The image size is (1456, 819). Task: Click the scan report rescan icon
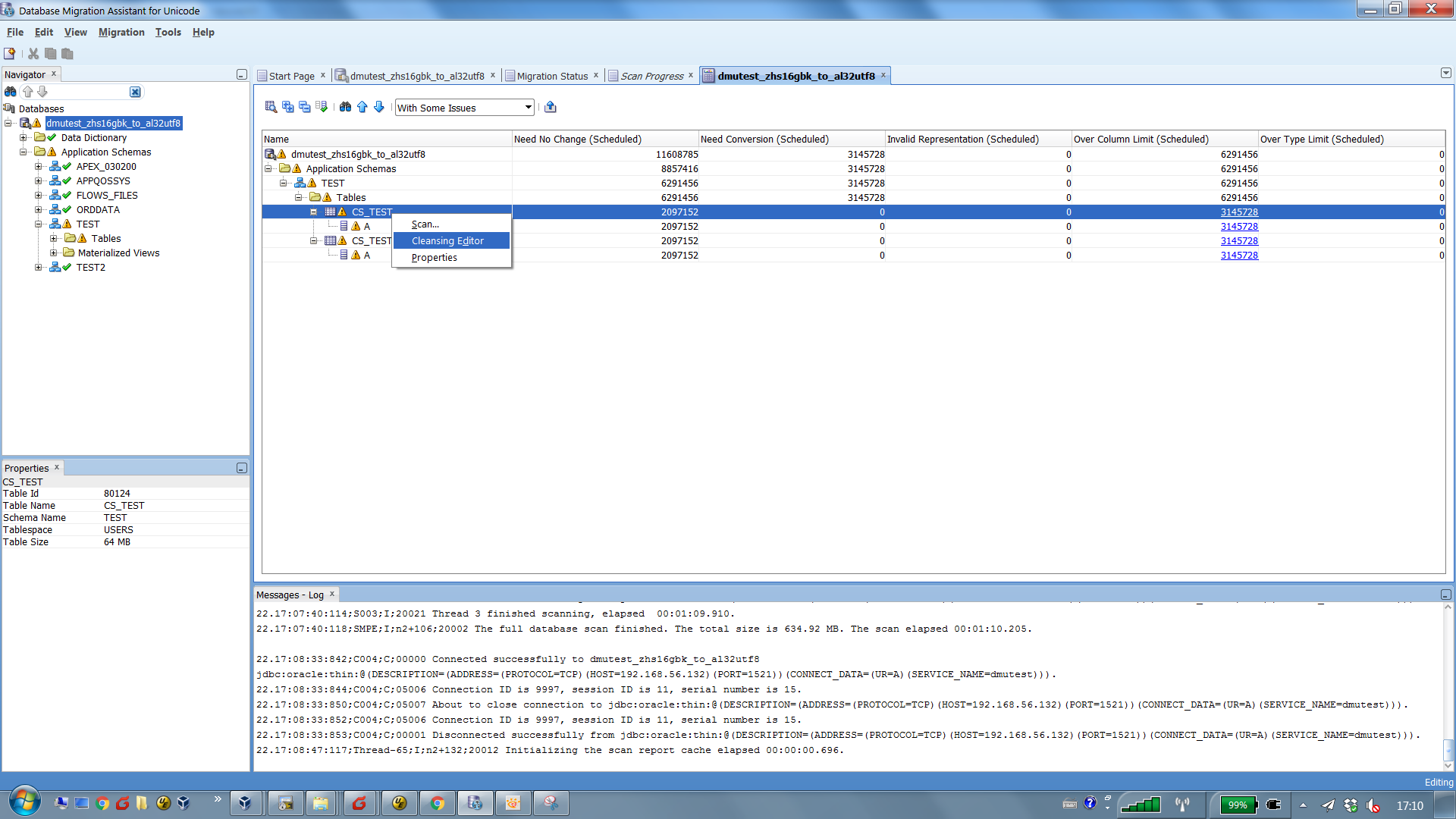(271, 107)
